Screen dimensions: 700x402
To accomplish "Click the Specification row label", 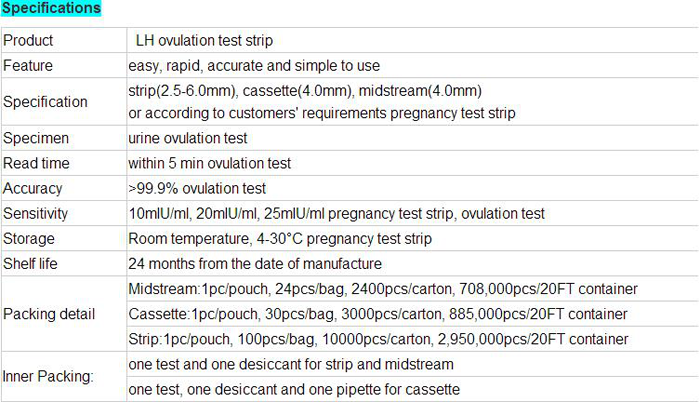I will (x=45, y=102).
